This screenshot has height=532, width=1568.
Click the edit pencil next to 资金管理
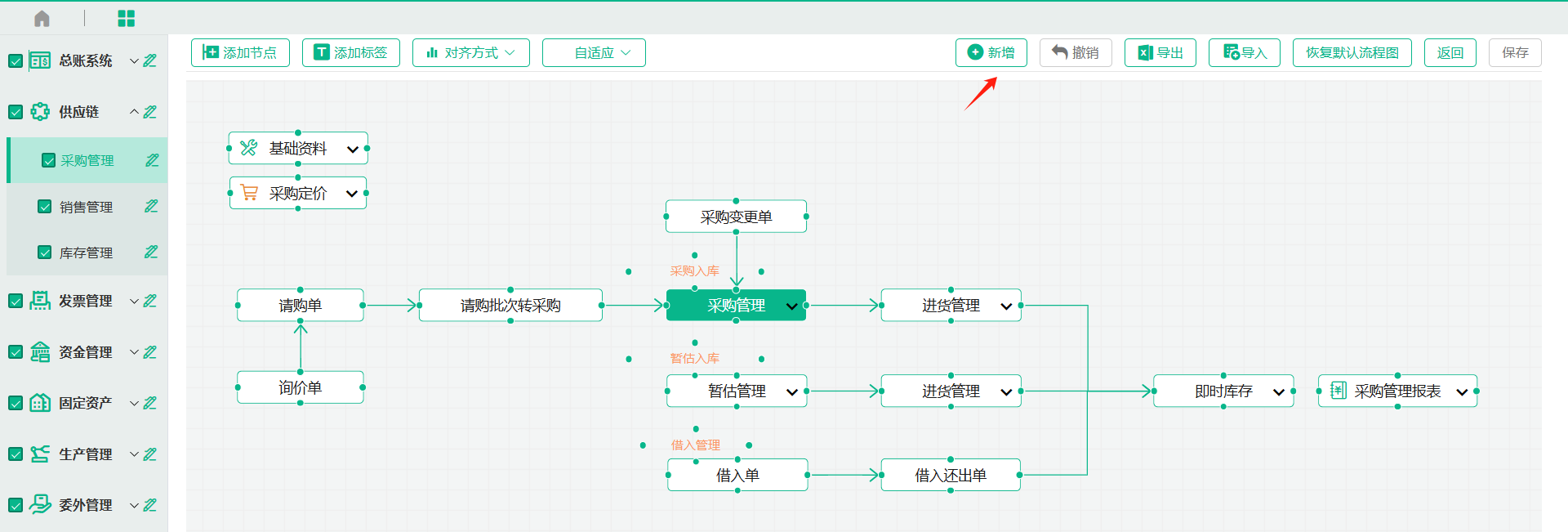(x=149, y=352)
